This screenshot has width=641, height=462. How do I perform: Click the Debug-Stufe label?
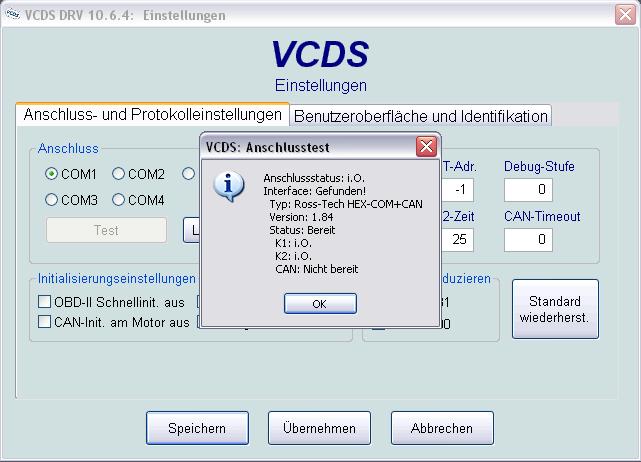point(539,166)
